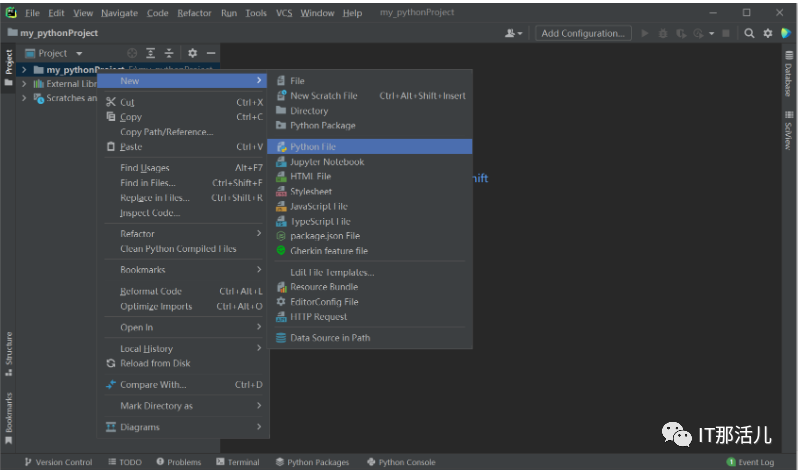The height and width of the screenshot is (470, 798).
Task: Open the Bookmarks tool window
Action: (x=8, y=418)
